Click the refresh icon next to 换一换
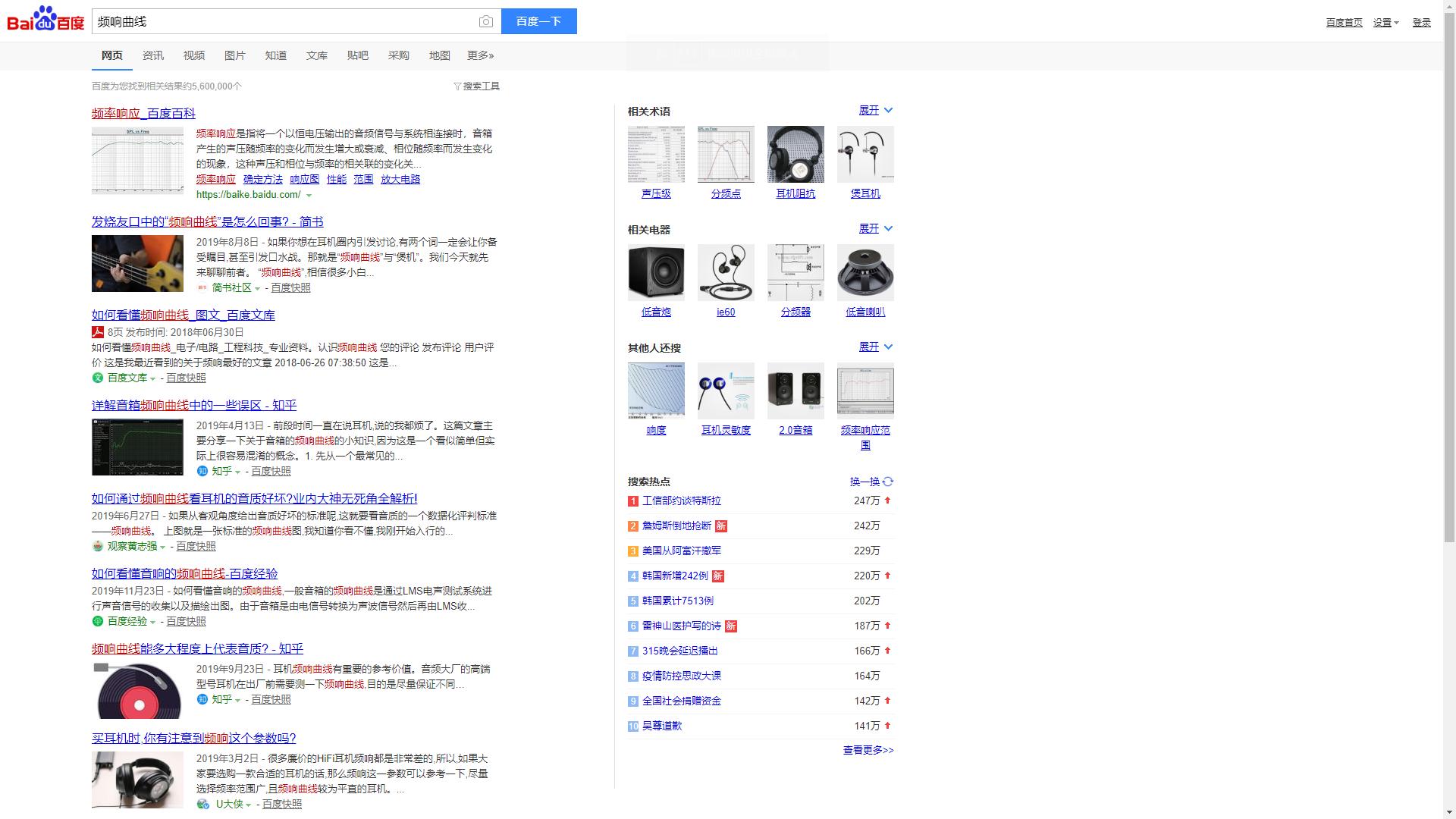 [888, 482]
